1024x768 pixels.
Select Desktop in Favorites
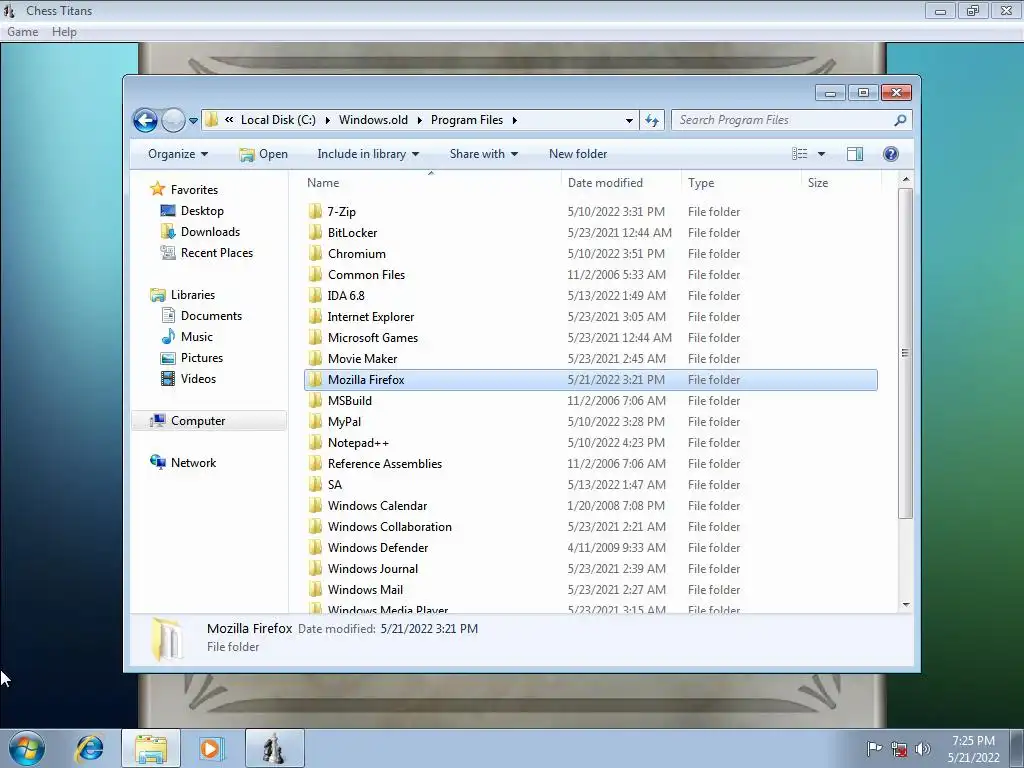pyautogui.click(x=202, y=211)
